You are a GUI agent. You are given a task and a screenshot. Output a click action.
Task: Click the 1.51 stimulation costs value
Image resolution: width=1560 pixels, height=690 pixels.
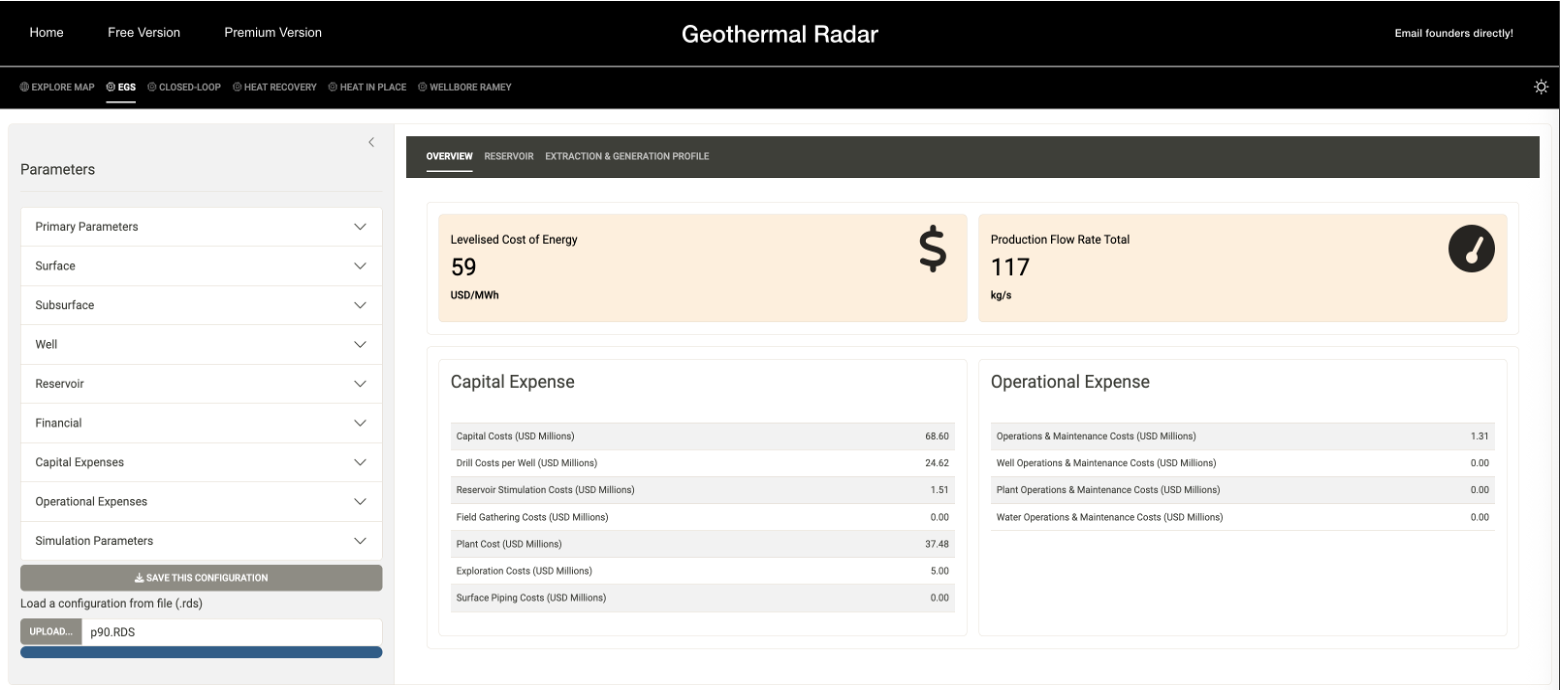[940, 490]
